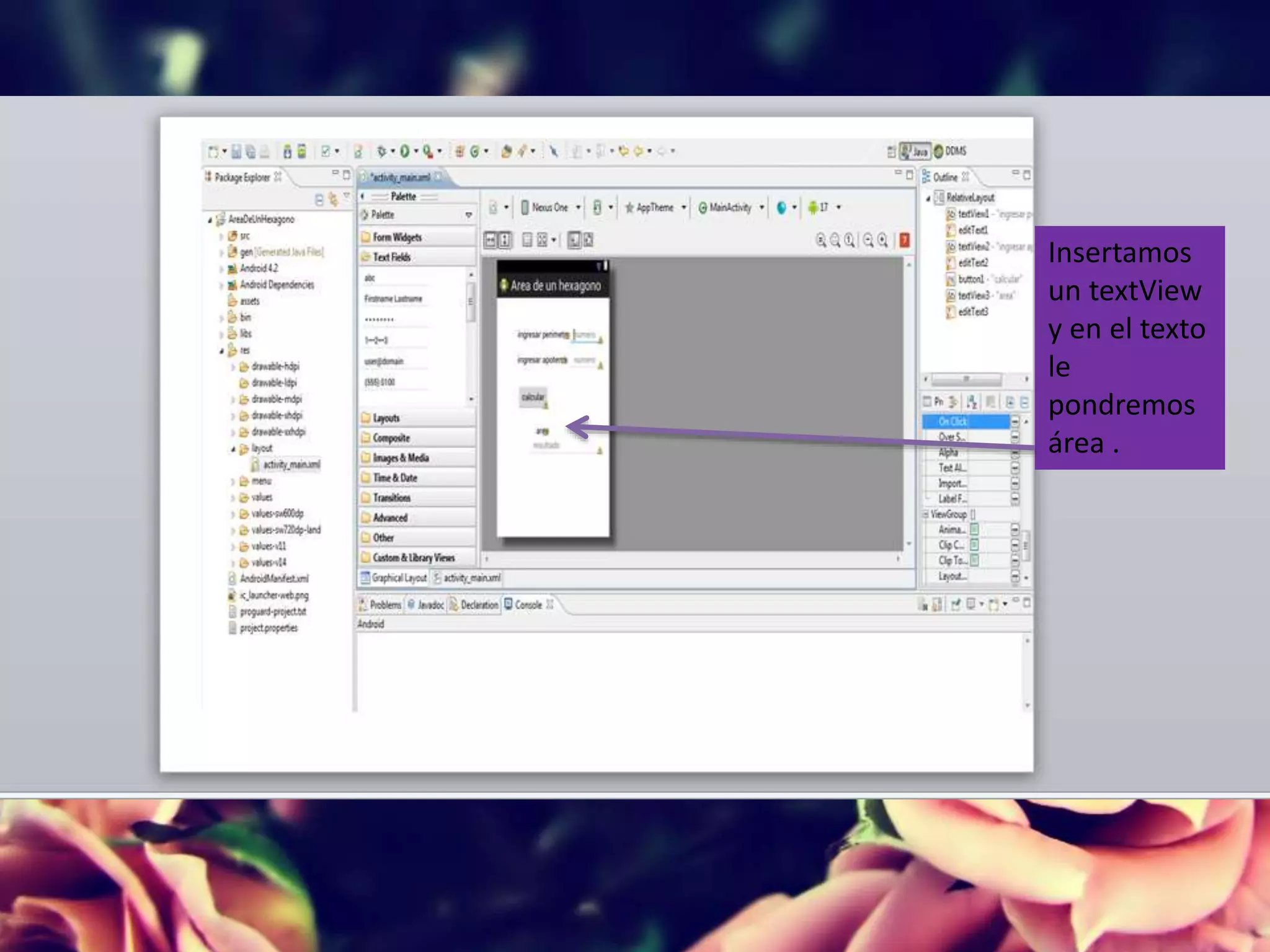
Task: Click the Java perspective button
Action: coord(915,151)
